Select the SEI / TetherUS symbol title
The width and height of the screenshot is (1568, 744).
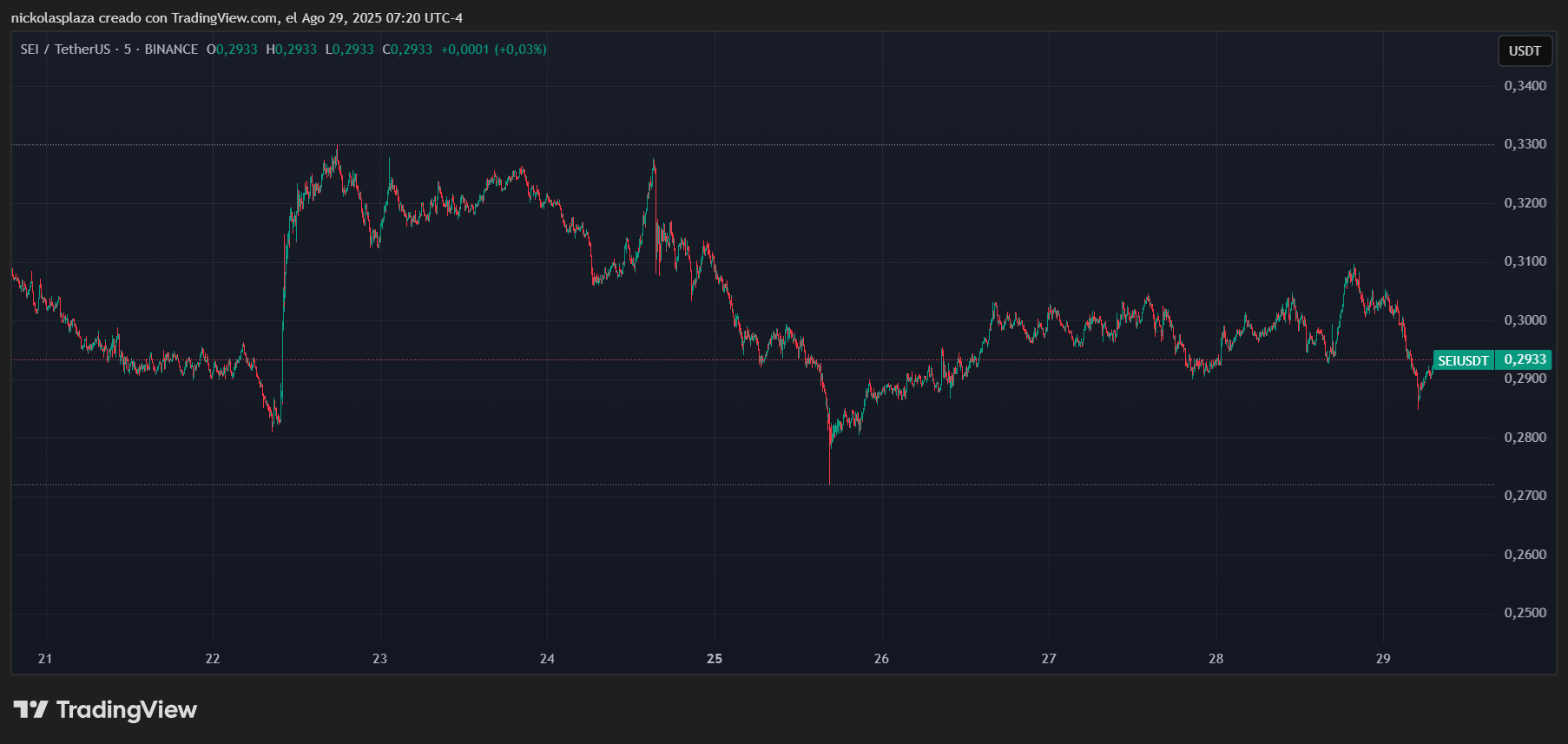pyautogui.click(x=65, y=49)
